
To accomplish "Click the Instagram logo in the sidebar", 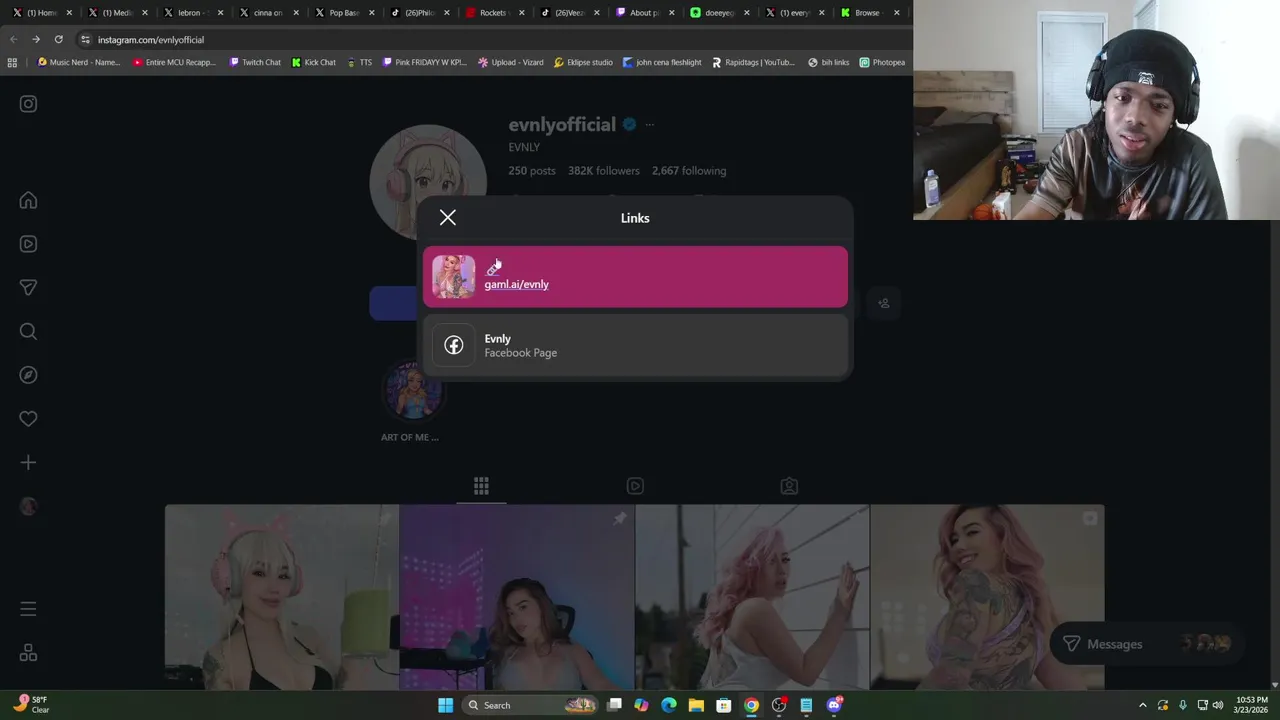I will coord(28,104).
